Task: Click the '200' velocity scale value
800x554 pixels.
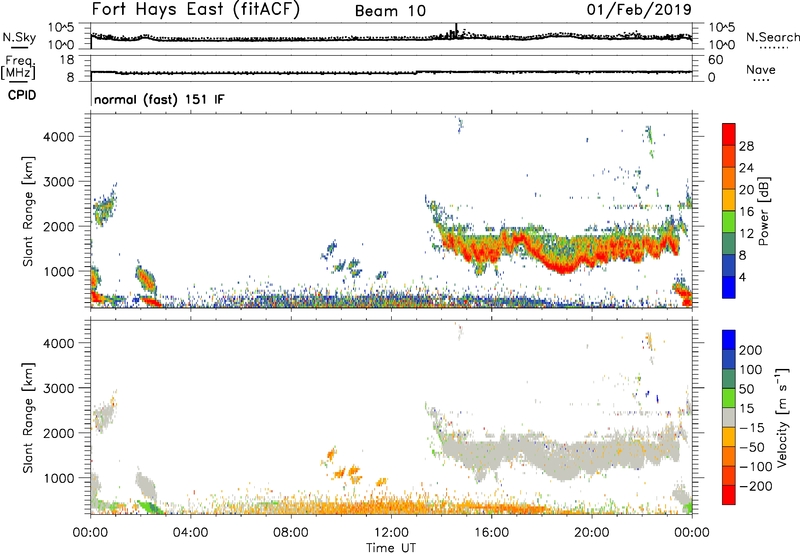Action: coord(751,350)
